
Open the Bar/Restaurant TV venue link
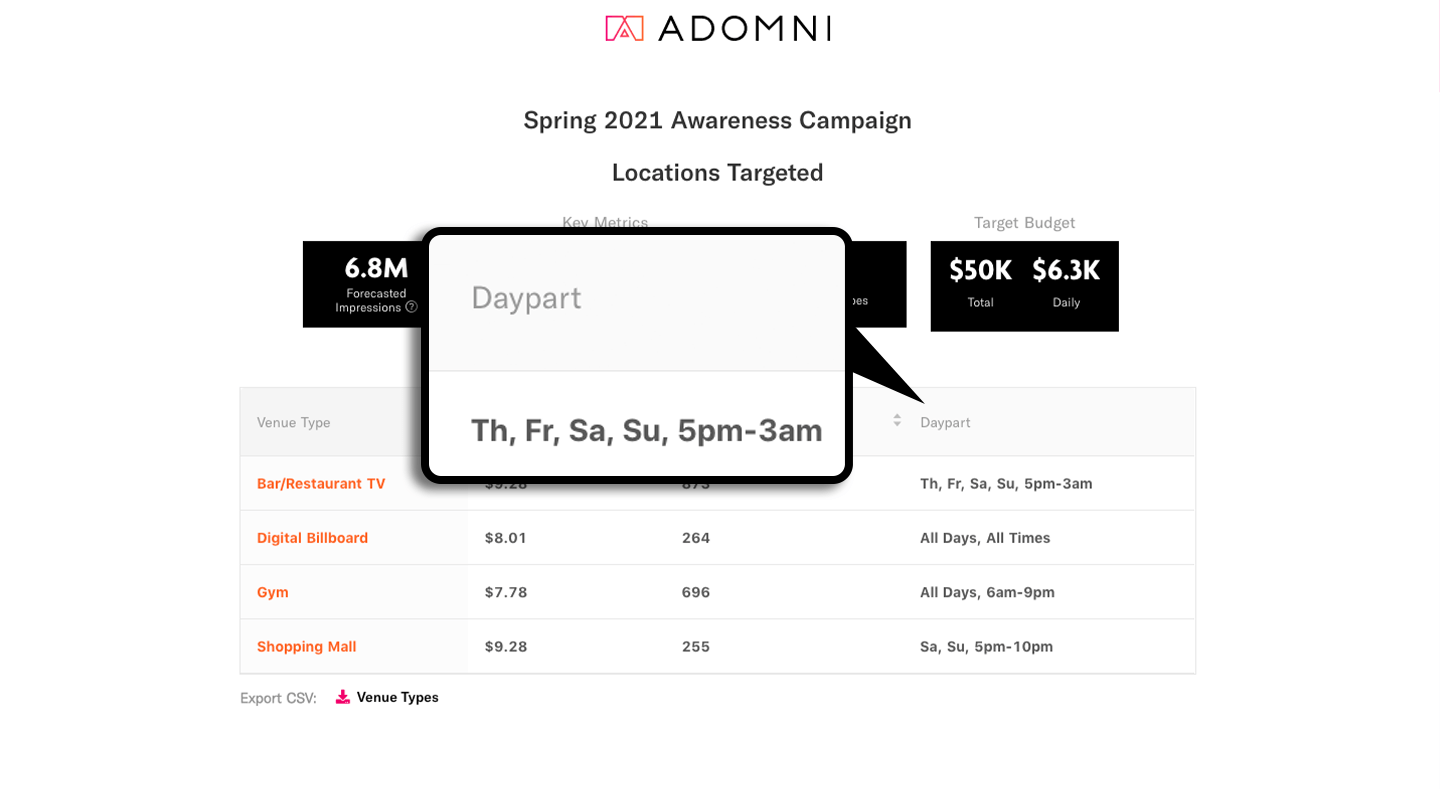tap(321, 484)
